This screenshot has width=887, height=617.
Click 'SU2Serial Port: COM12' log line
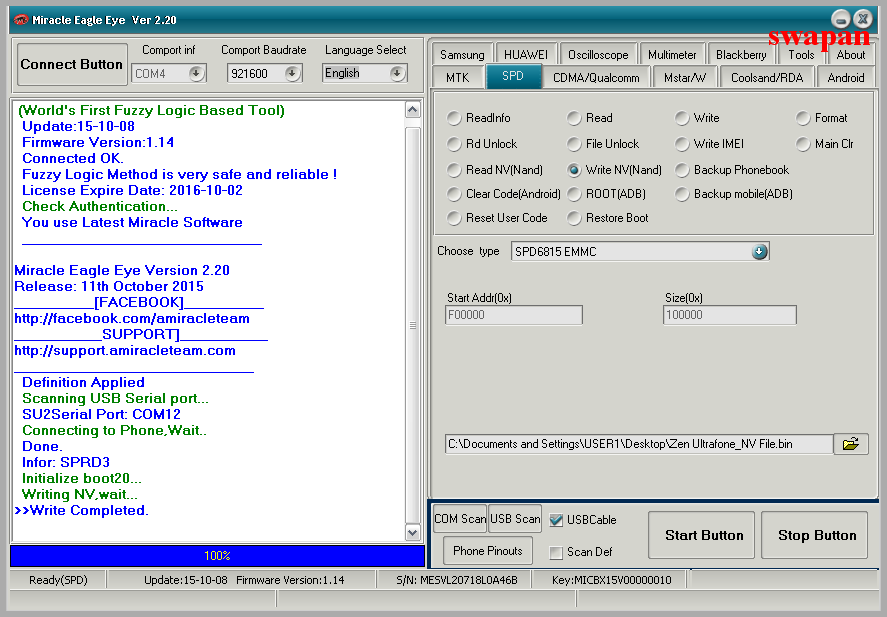[101, 415]
